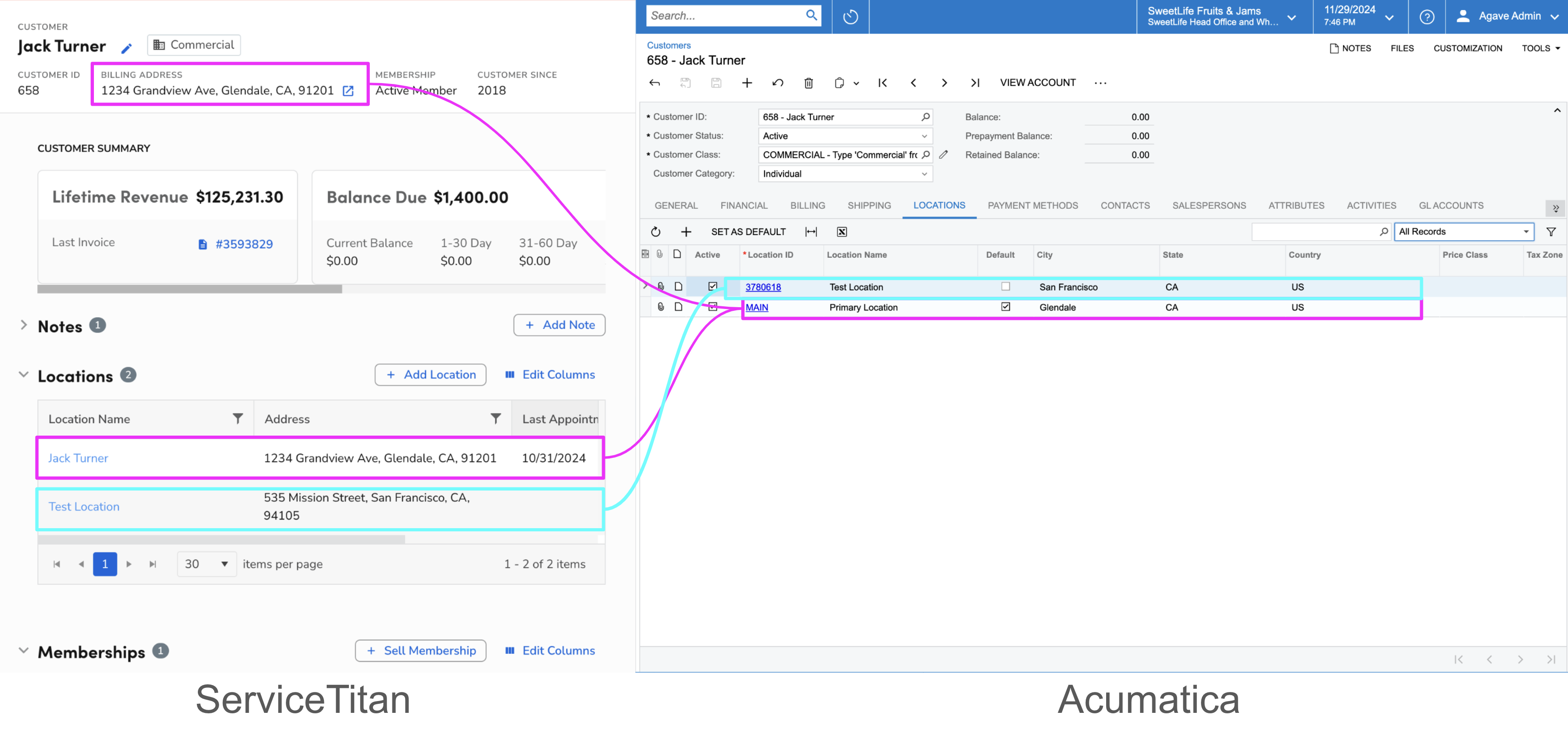
Task: Go to first record icon
Action: pos(882,83)
